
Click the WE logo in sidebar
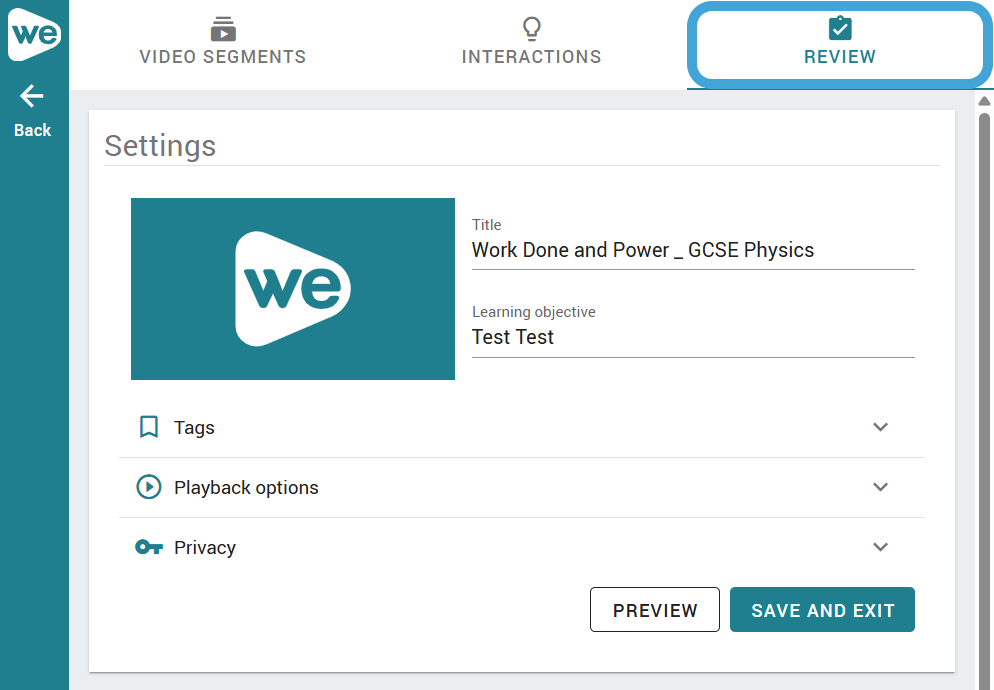[34, 35]
